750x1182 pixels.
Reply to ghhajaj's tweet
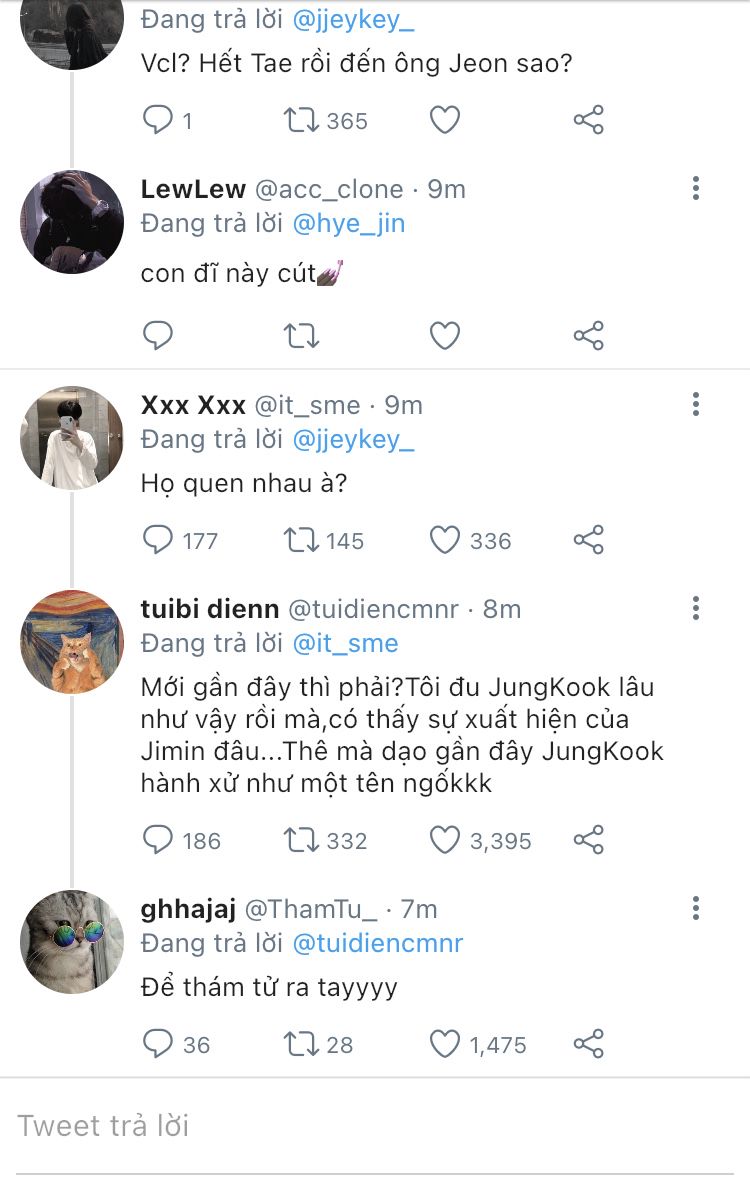158,1044
